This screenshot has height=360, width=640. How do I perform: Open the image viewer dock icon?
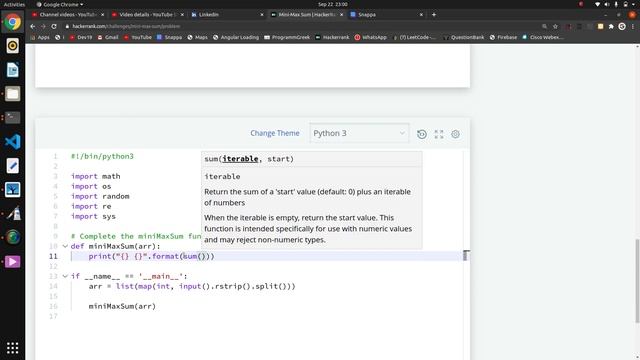coord(13,189)
